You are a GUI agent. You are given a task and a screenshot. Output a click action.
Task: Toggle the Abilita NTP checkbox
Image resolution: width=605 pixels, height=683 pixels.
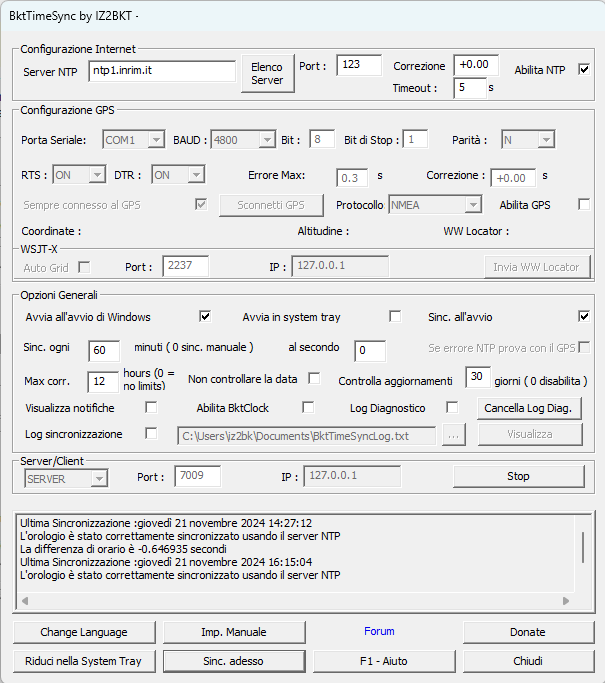[x=584, y=69]
